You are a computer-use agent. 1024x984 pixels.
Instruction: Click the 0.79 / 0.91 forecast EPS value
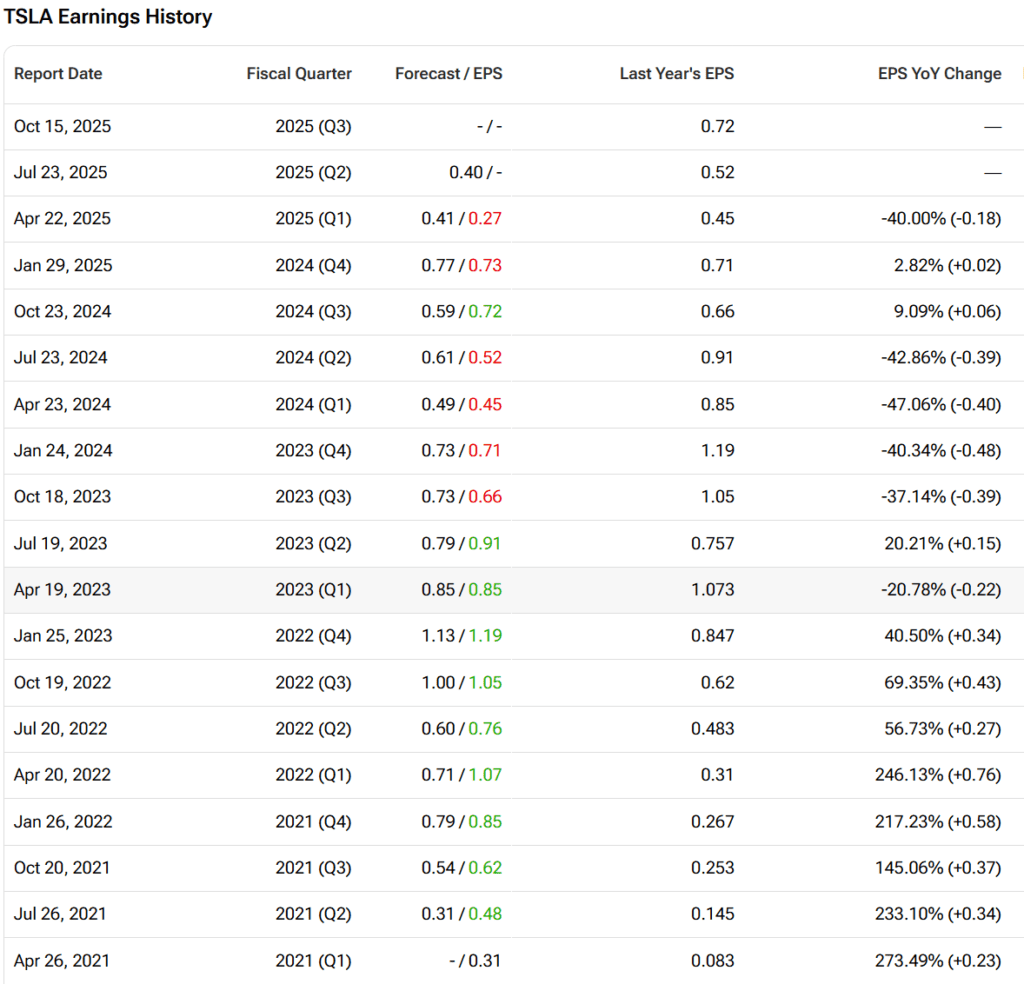[462, 543]
